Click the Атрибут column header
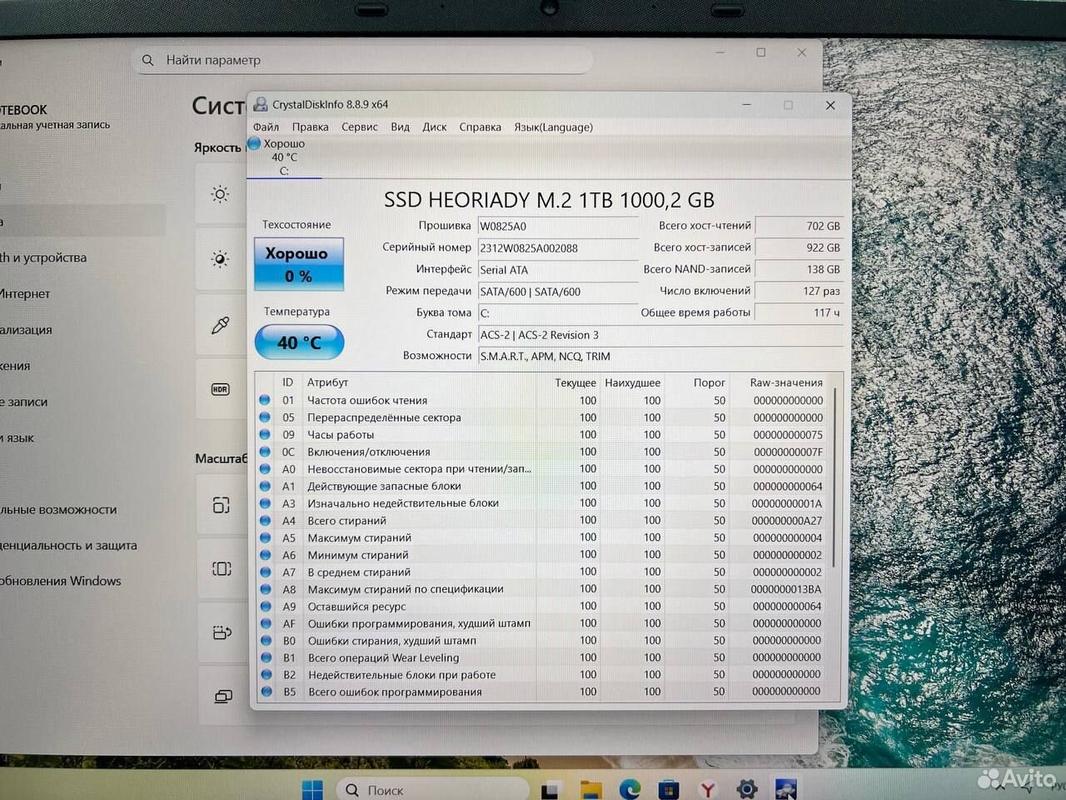Image resolution: width=1066 pixels, height=800 pixels. click(327, 383)
